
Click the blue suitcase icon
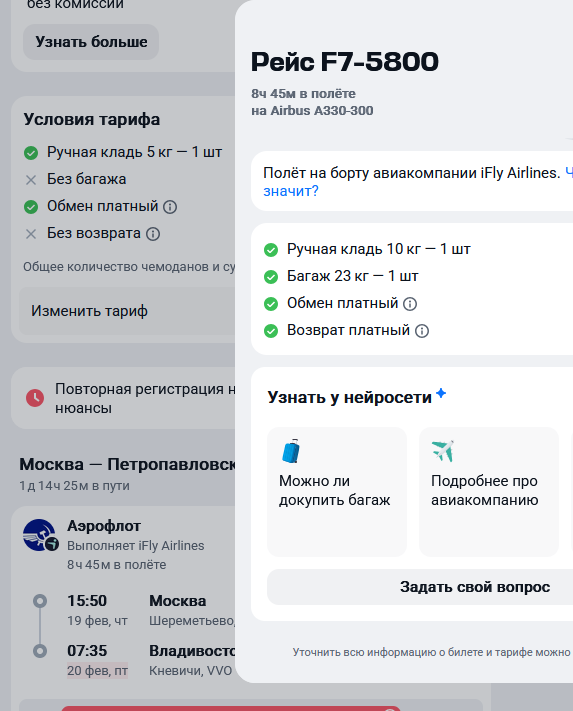click(x=291, y=451)
